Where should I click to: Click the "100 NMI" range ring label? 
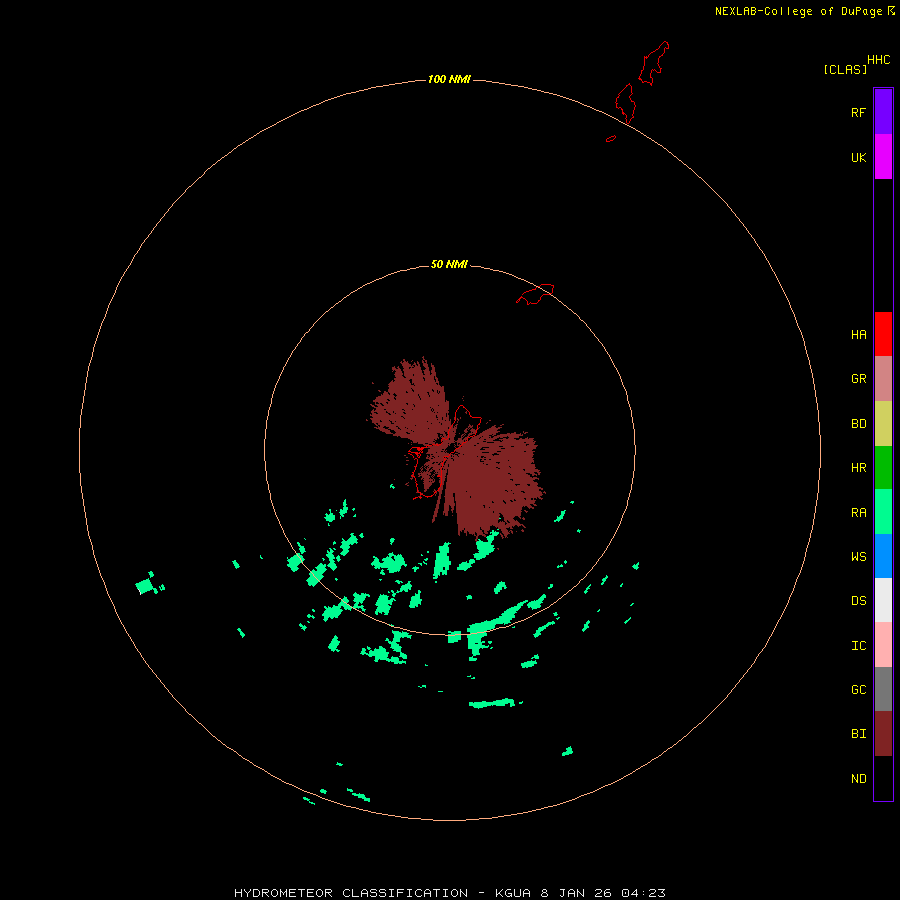[449, 79]
